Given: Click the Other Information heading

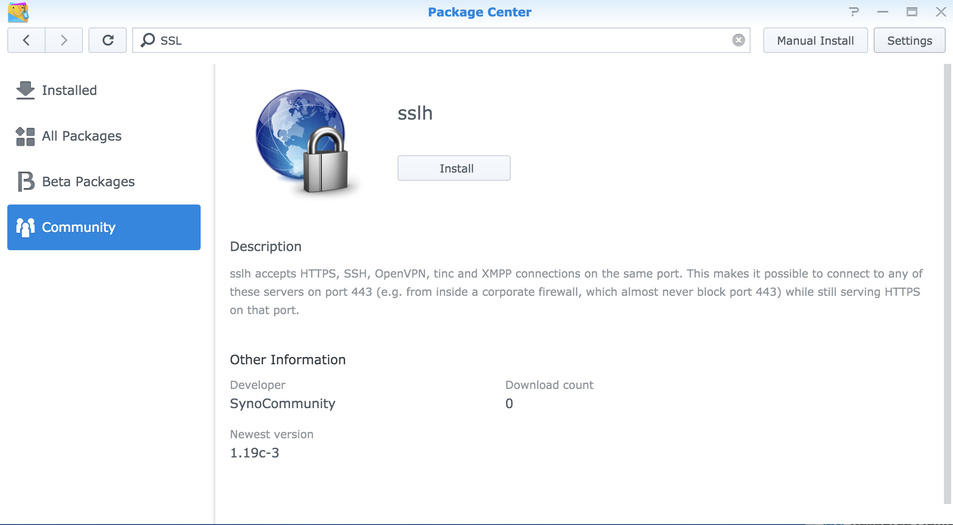Looking at the screenshot, I should pyautogui.click(x=287, y=360).
